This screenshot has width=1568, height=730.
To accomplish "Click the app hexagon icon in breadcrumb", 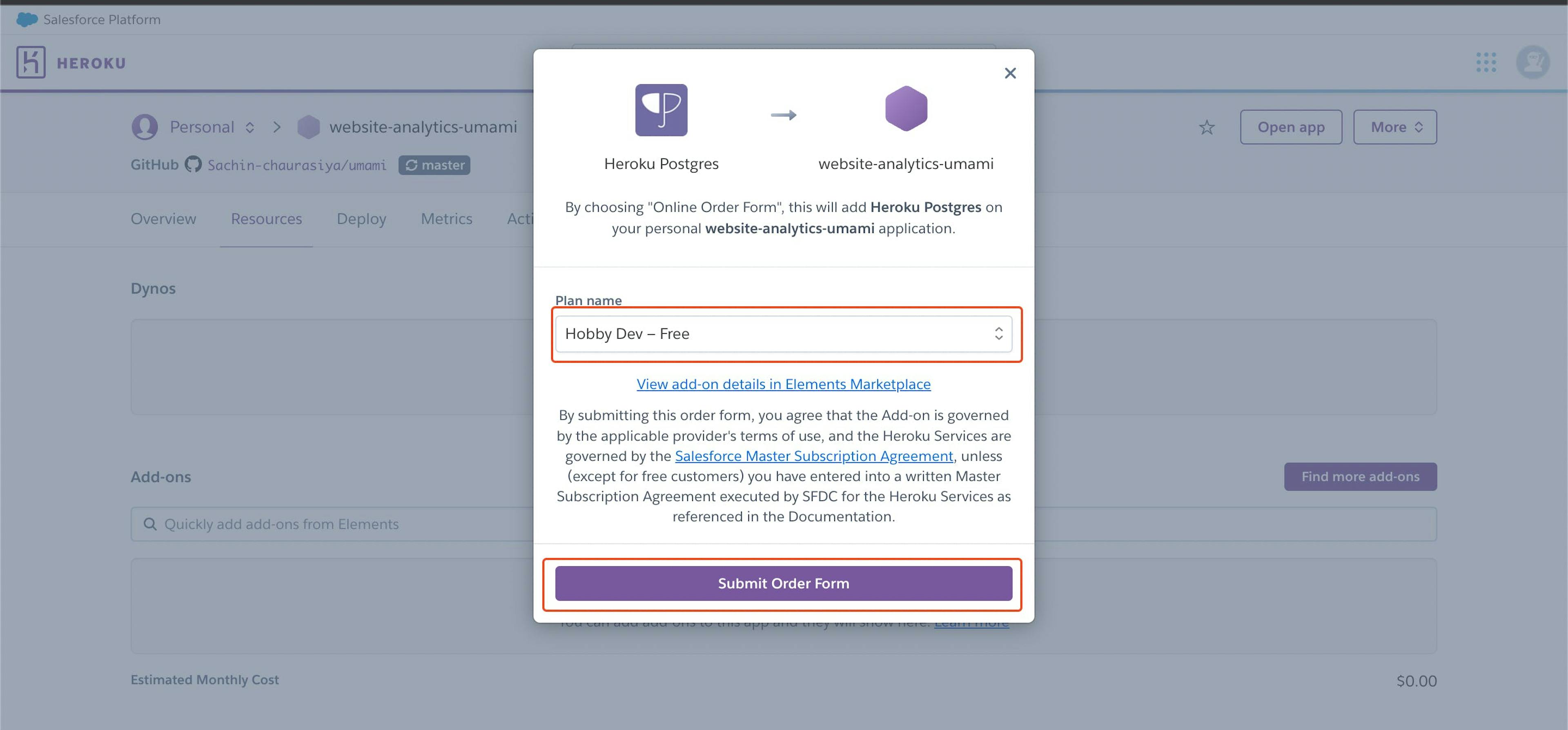I will (308, 127).
